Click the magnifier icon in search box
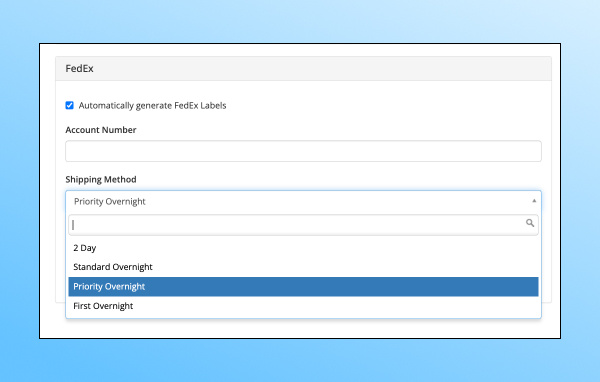600x382 pixels. [x=530, y=223]
